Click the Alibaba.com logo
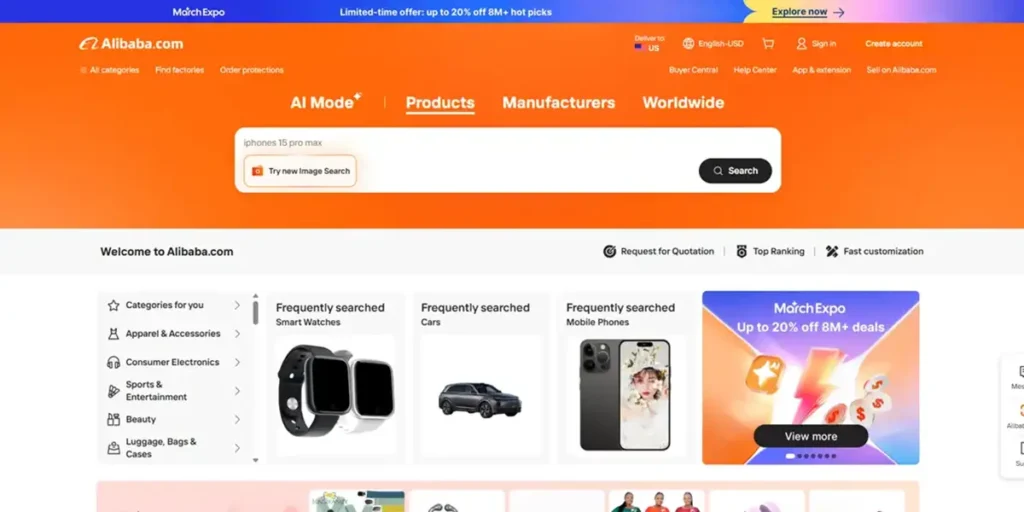This screenshot has width=1024, height=512. coord(131,44)
